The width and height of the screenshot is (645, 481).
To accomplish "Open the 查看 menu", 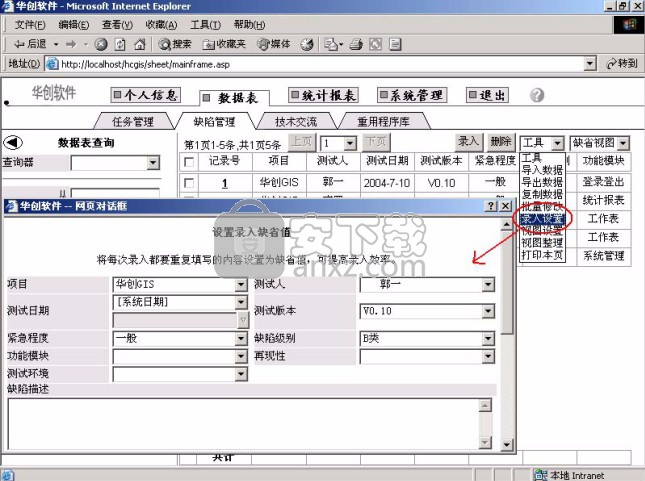I will 117,25.
